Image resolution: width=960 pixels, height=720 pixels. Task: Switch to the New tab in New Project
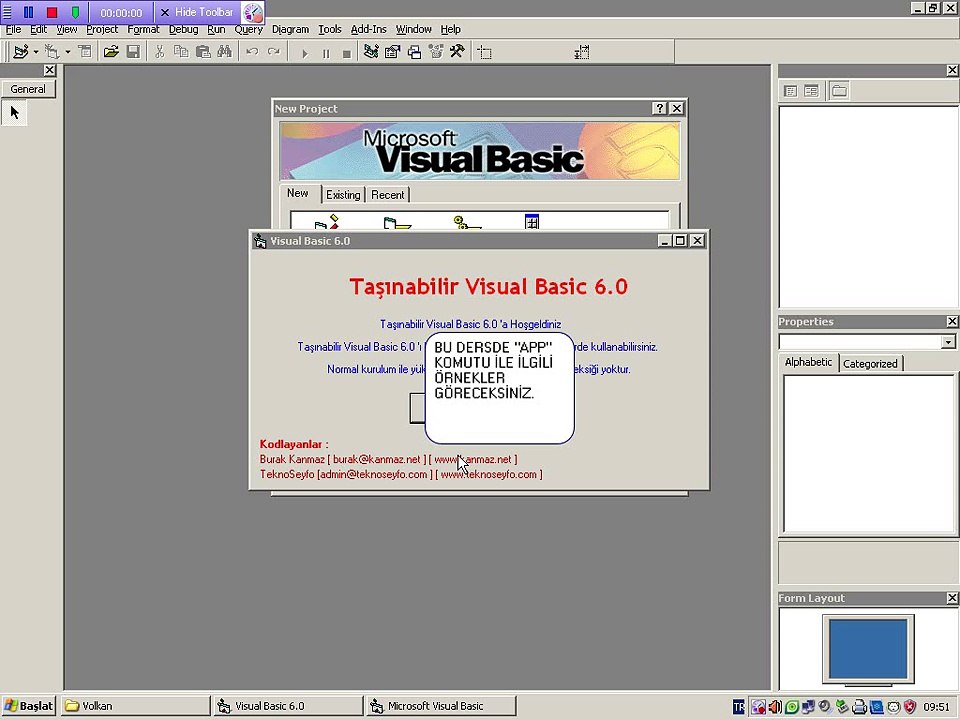pos(298,193)
